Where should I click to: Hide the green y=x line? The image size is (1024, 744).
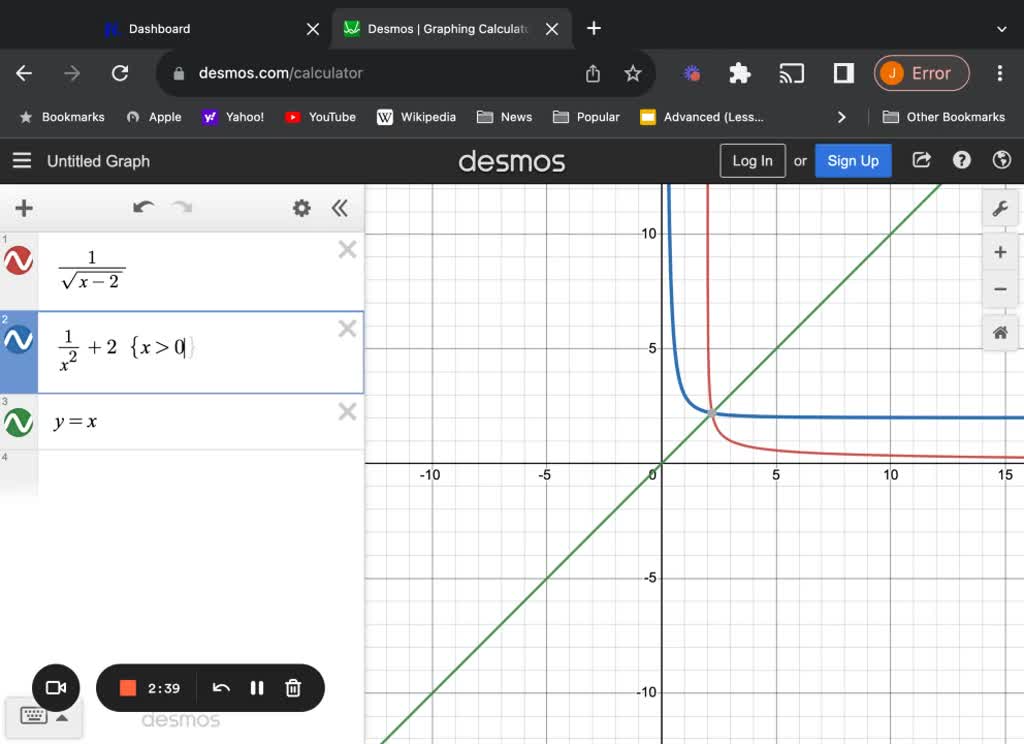pos(18,421)
